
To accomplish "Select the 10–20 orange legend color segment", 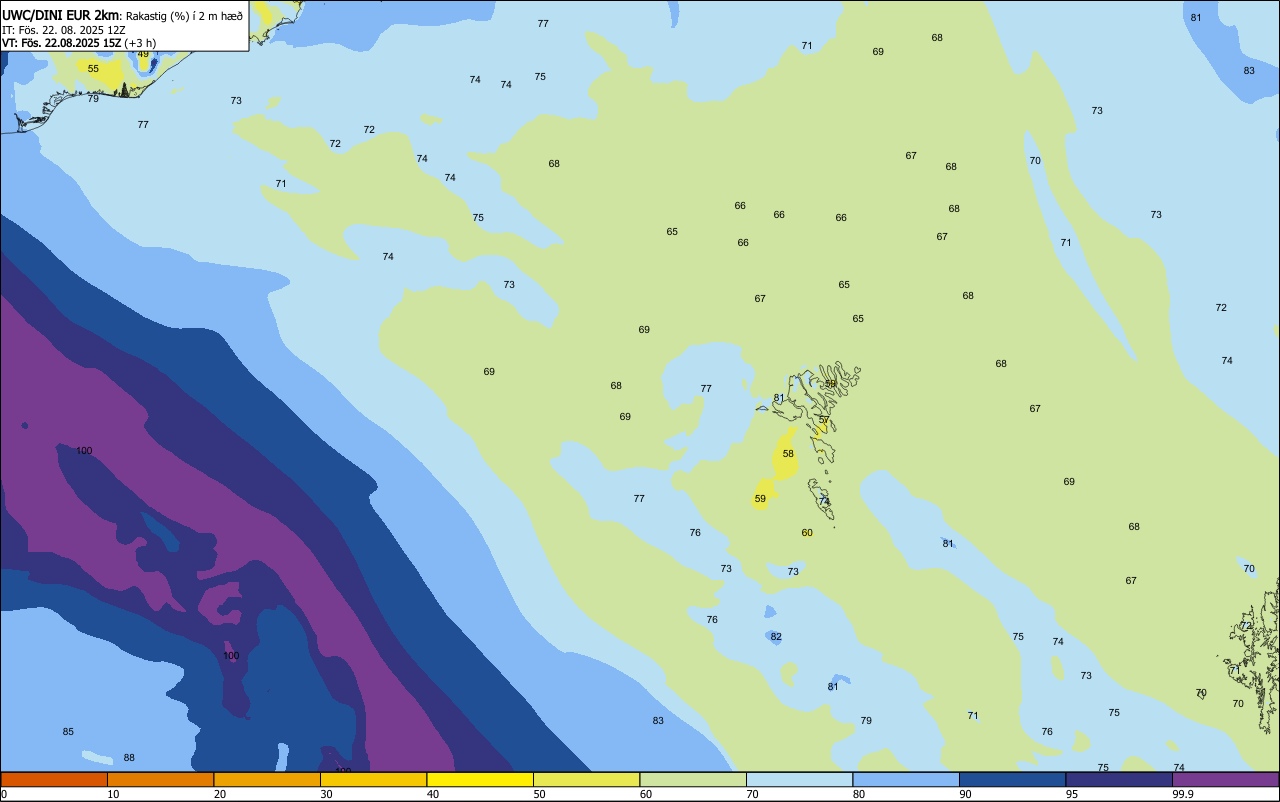I will pyautogui.click(x=160, y=779).
